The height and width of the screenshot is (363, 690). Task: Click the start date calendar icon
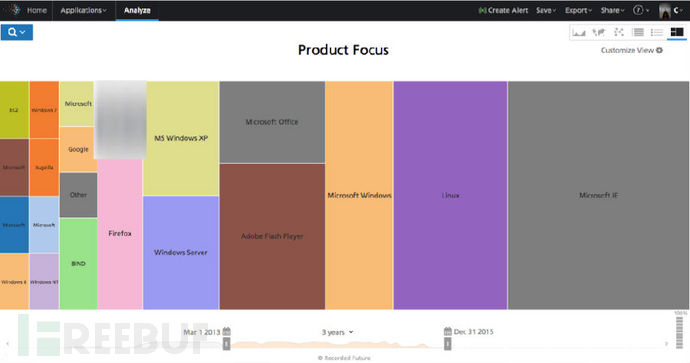tap(227, 331)
